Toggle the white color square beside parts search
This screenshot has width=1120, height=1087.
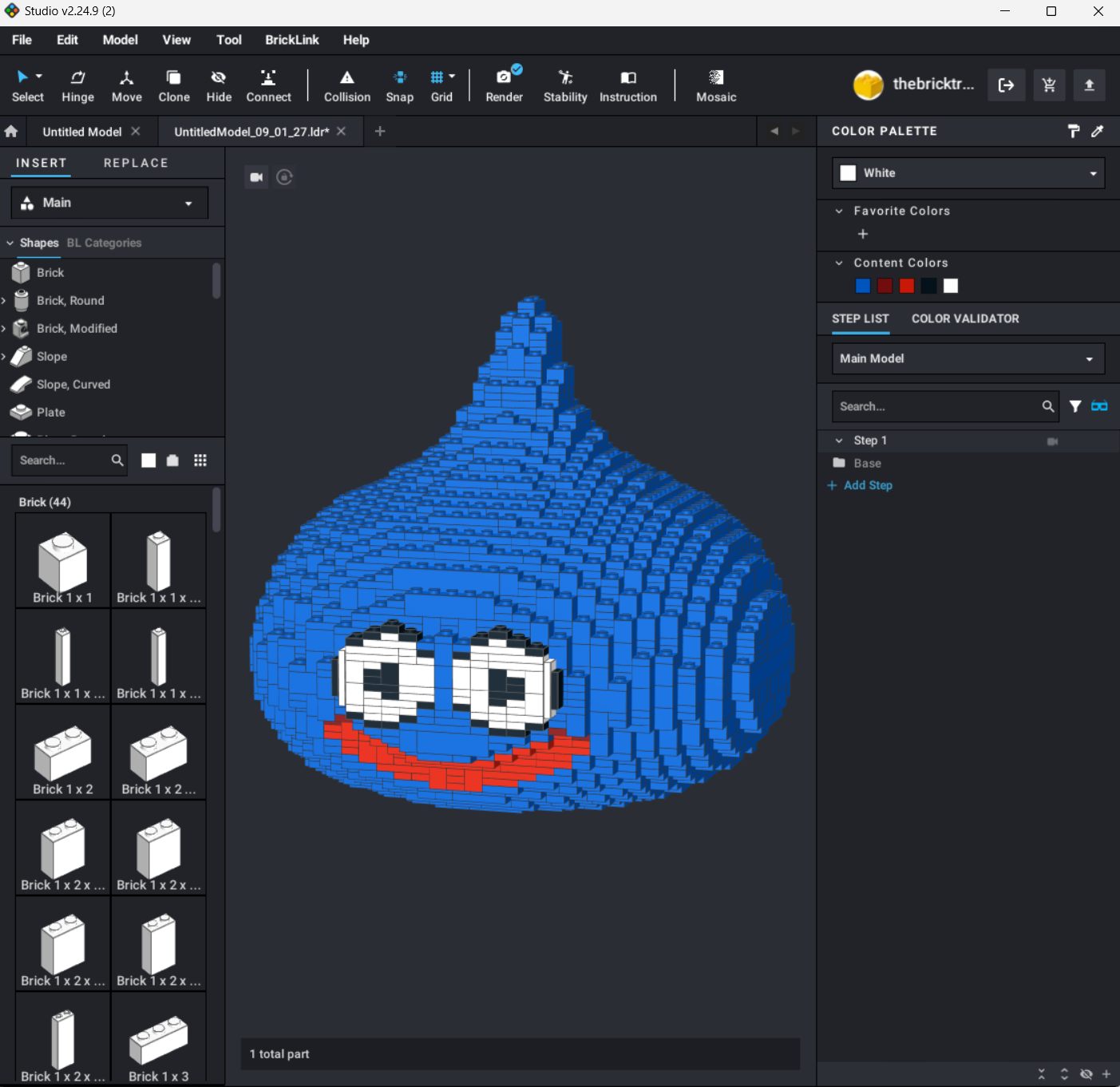tap(148, 460)
